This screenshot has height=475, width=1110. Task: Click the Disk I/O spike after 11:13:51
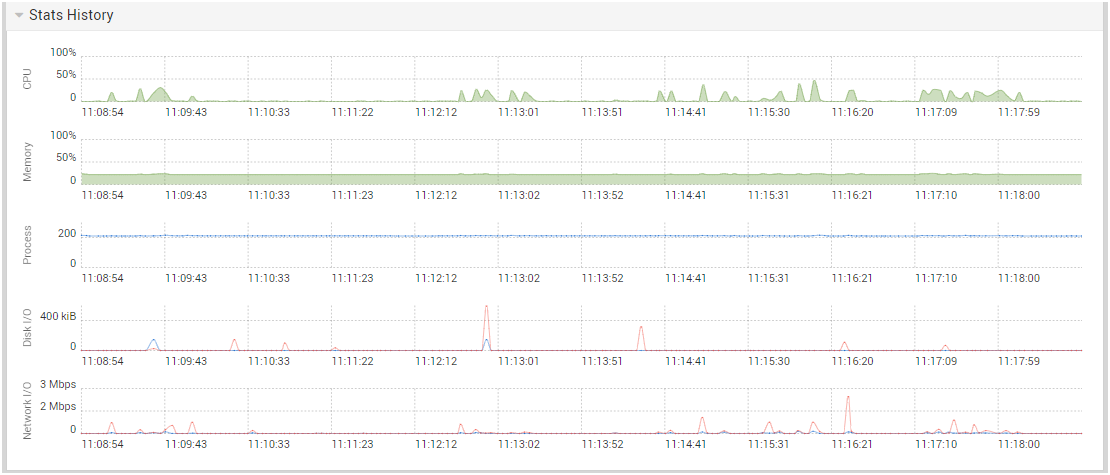pos(641,338)
